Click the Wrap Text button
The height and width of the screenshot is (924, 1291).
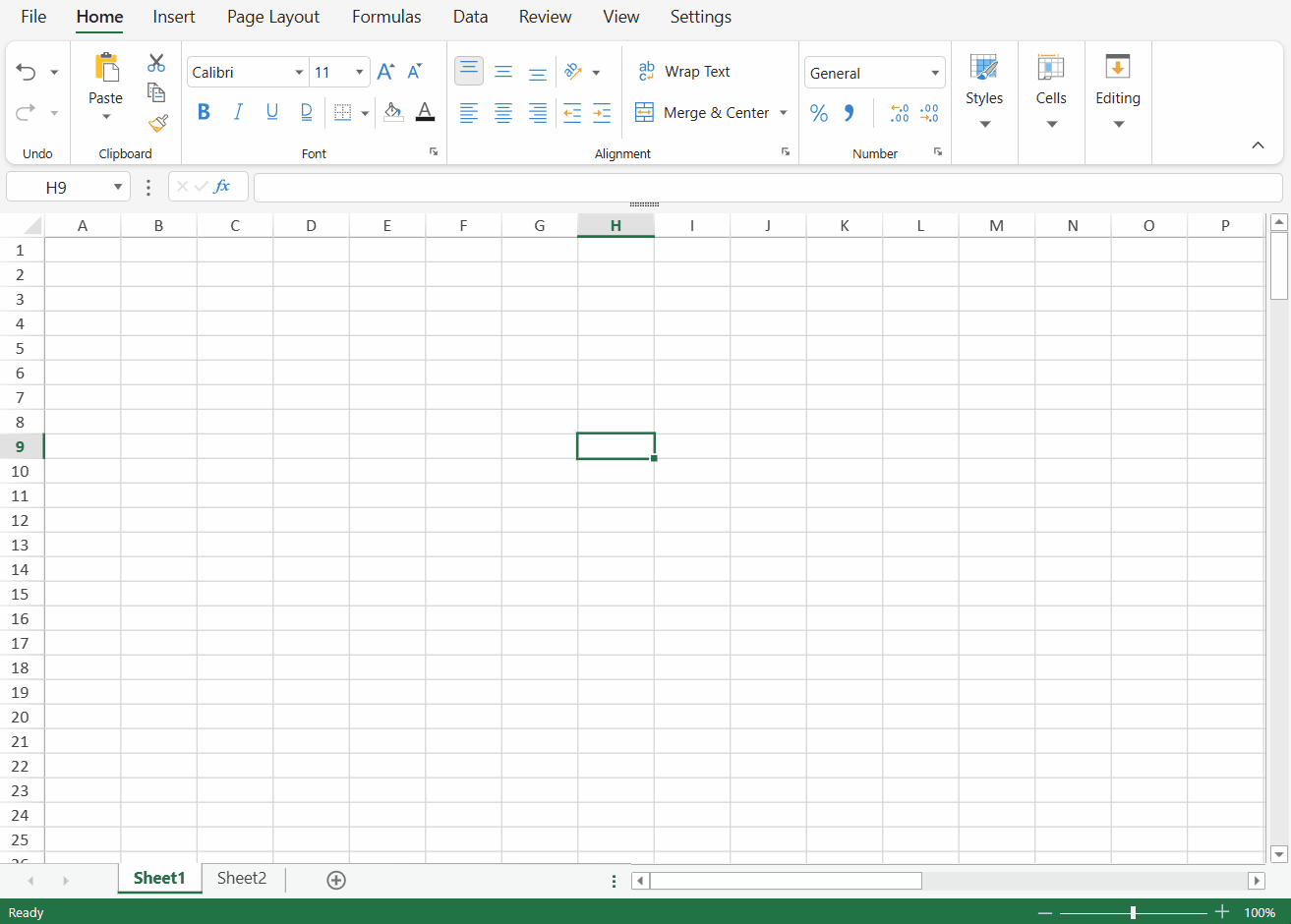tap(684, 72)
